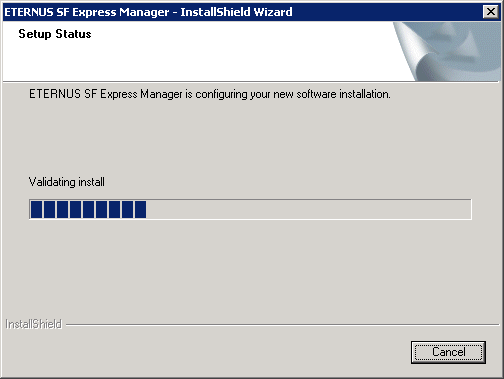Click the last filled progress block
The image size is (504, 379).
click(x=140, y=209)
